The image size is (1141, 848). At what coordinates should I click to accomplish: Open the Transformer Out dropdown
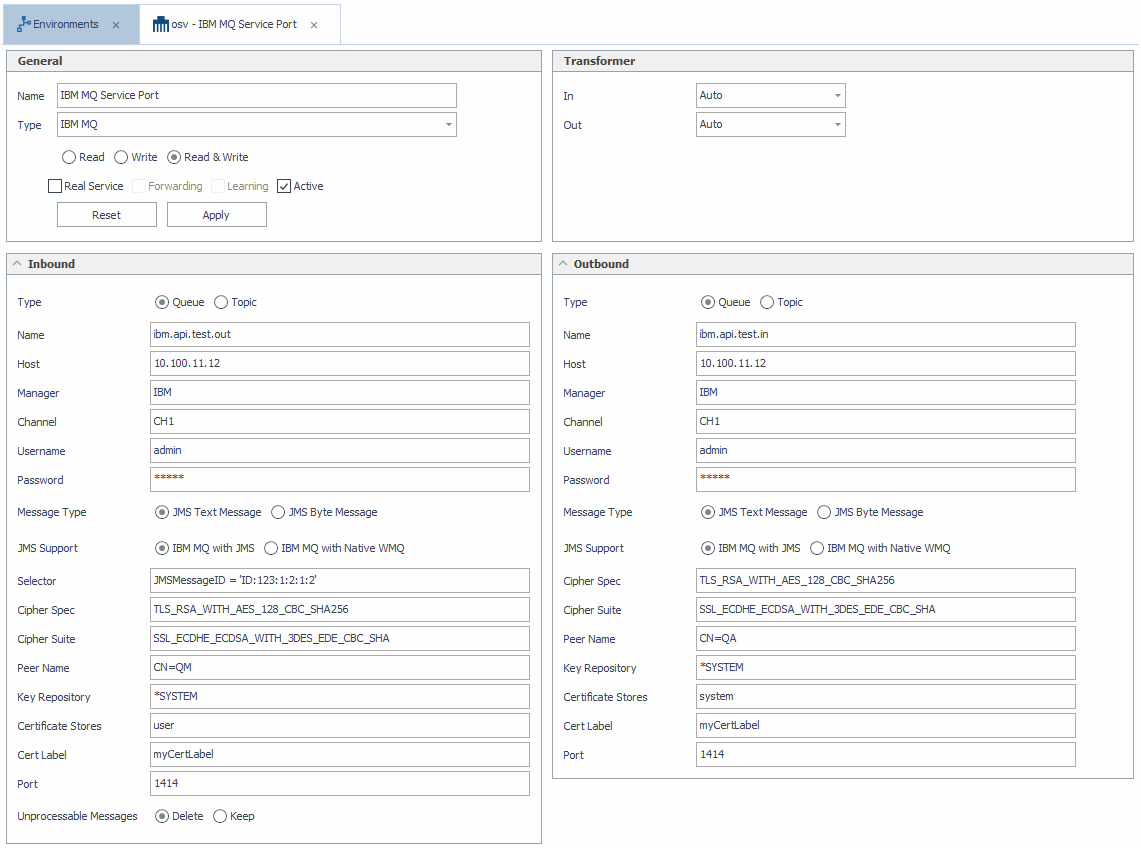(837, 125)
